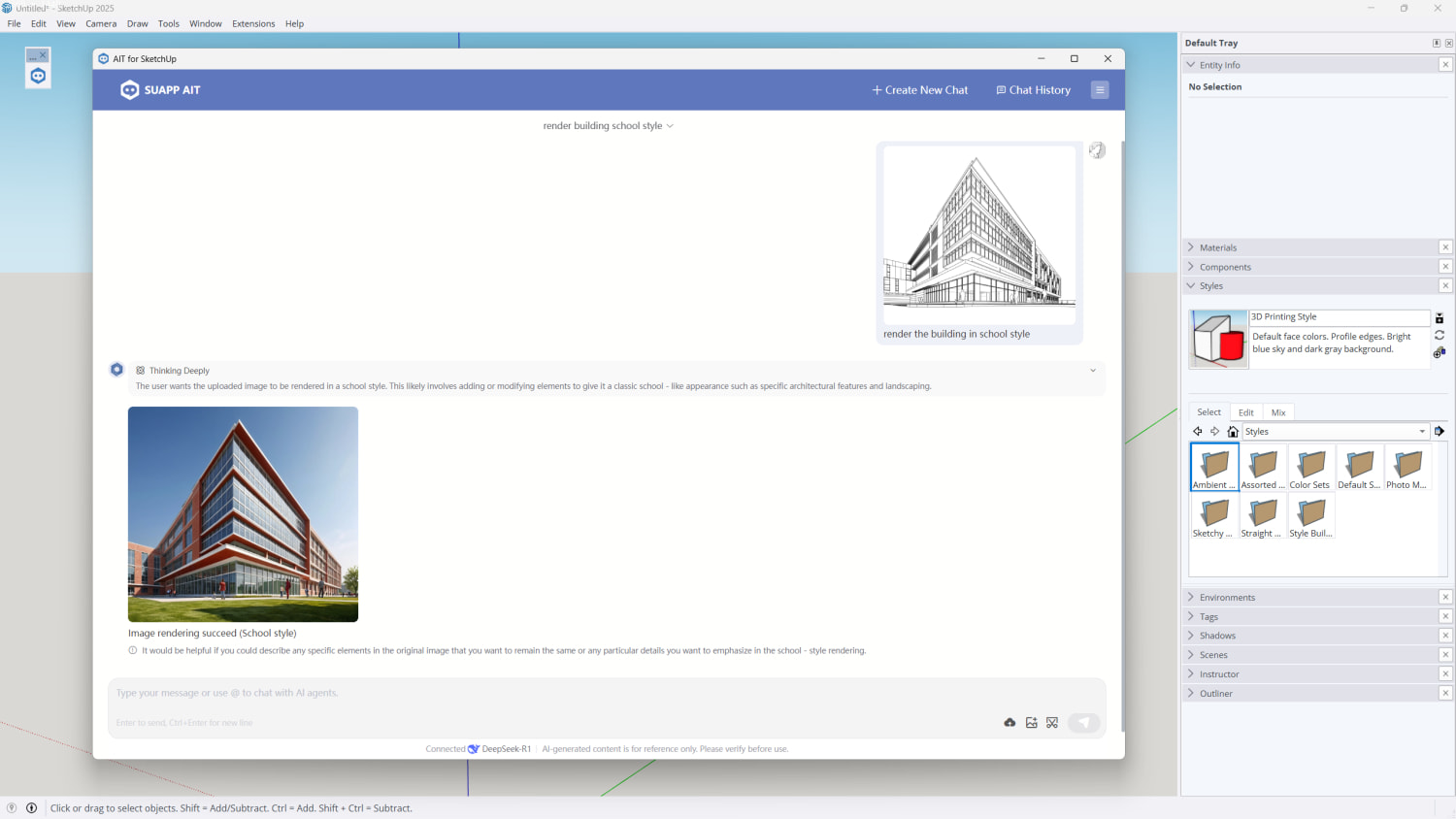
Task: Click the add image icon in chat input
Action: tap(1031, 723)
